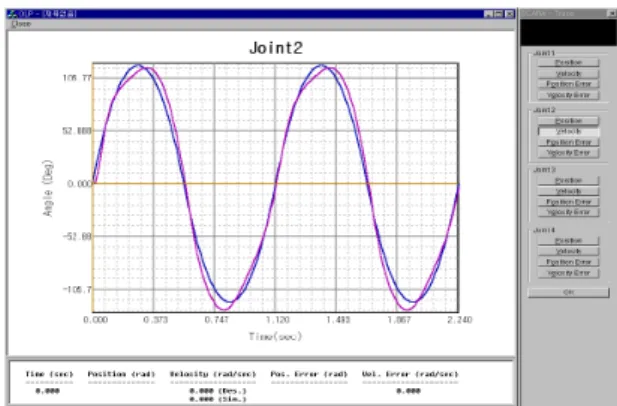Click the Joint1 Velocity button
617x406 pixels.
click(x=568, y=74)
